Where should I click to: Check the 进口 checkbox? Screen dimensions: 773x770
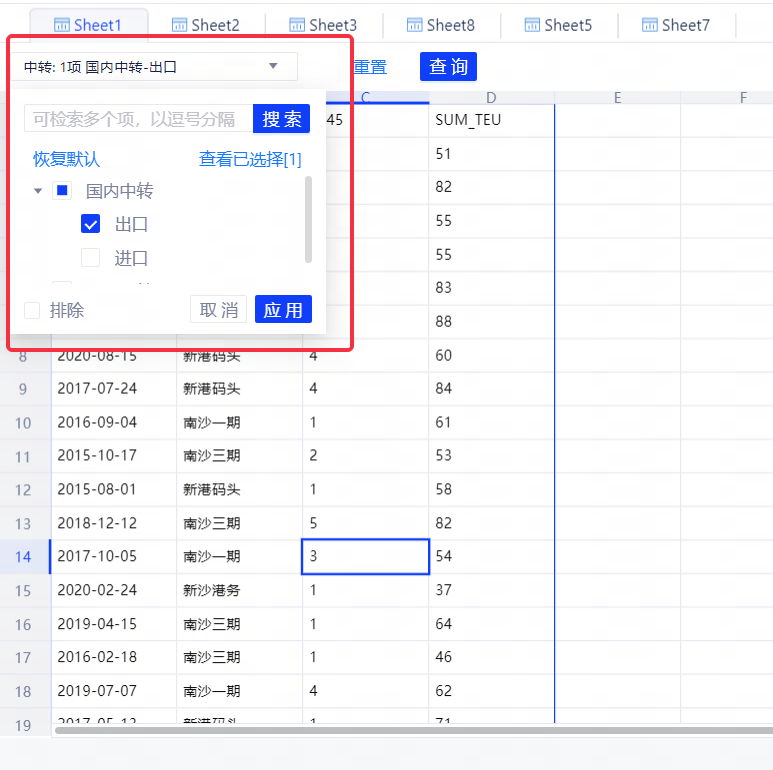(x=91, y=258)
